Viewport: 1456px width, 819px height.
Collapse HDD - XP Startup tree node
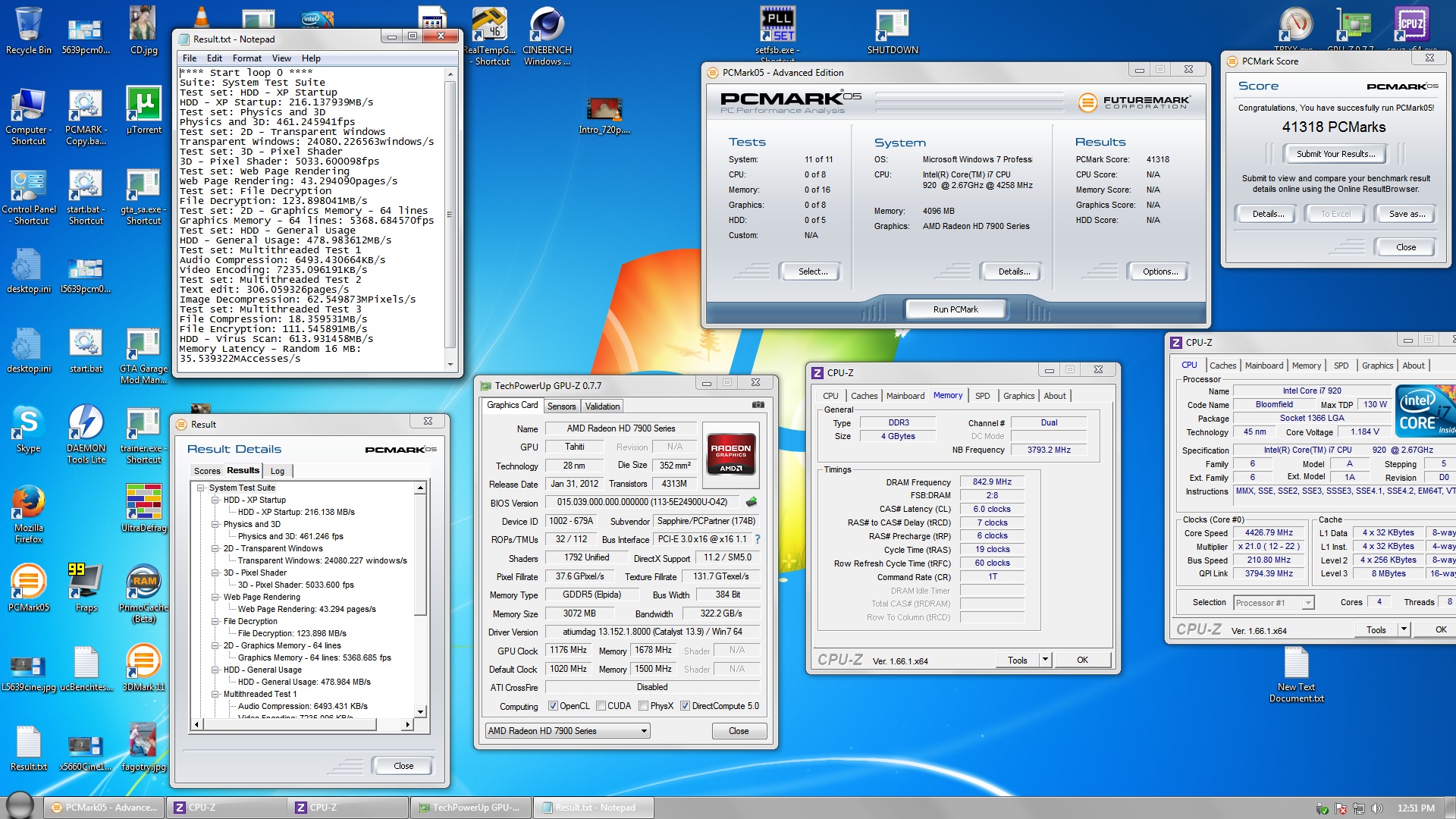point(215,500)
